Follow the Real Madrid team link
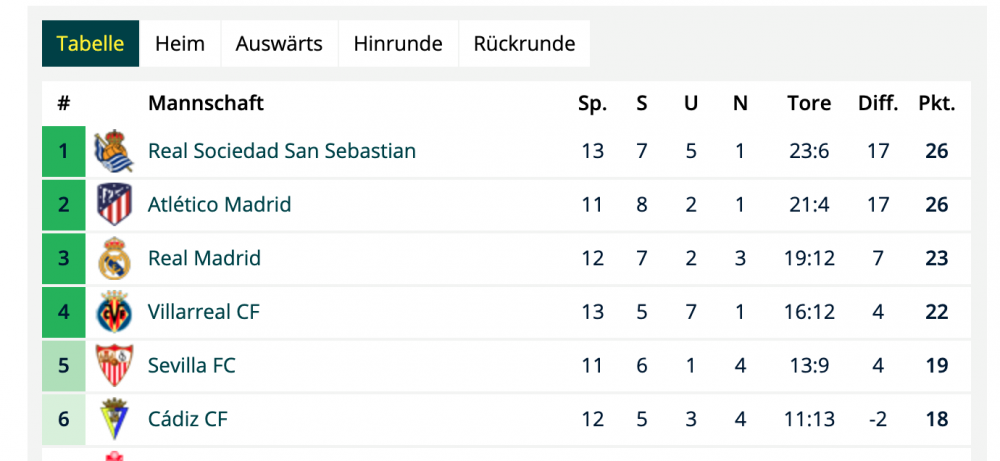This screenshot has height=461, width=1000. pyautogui.click(x=204, y=259)
